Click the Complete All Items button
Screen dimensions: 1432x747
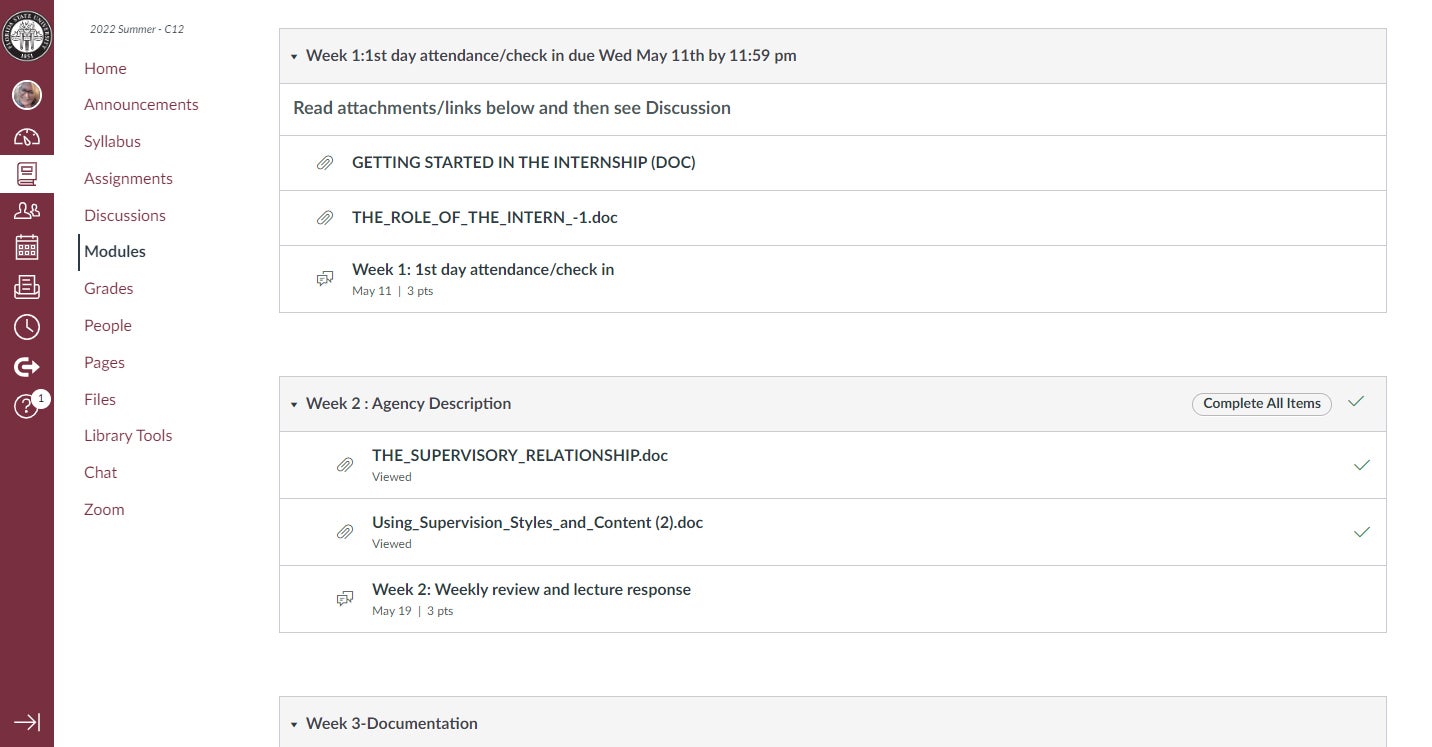(x=1261, y=403)
